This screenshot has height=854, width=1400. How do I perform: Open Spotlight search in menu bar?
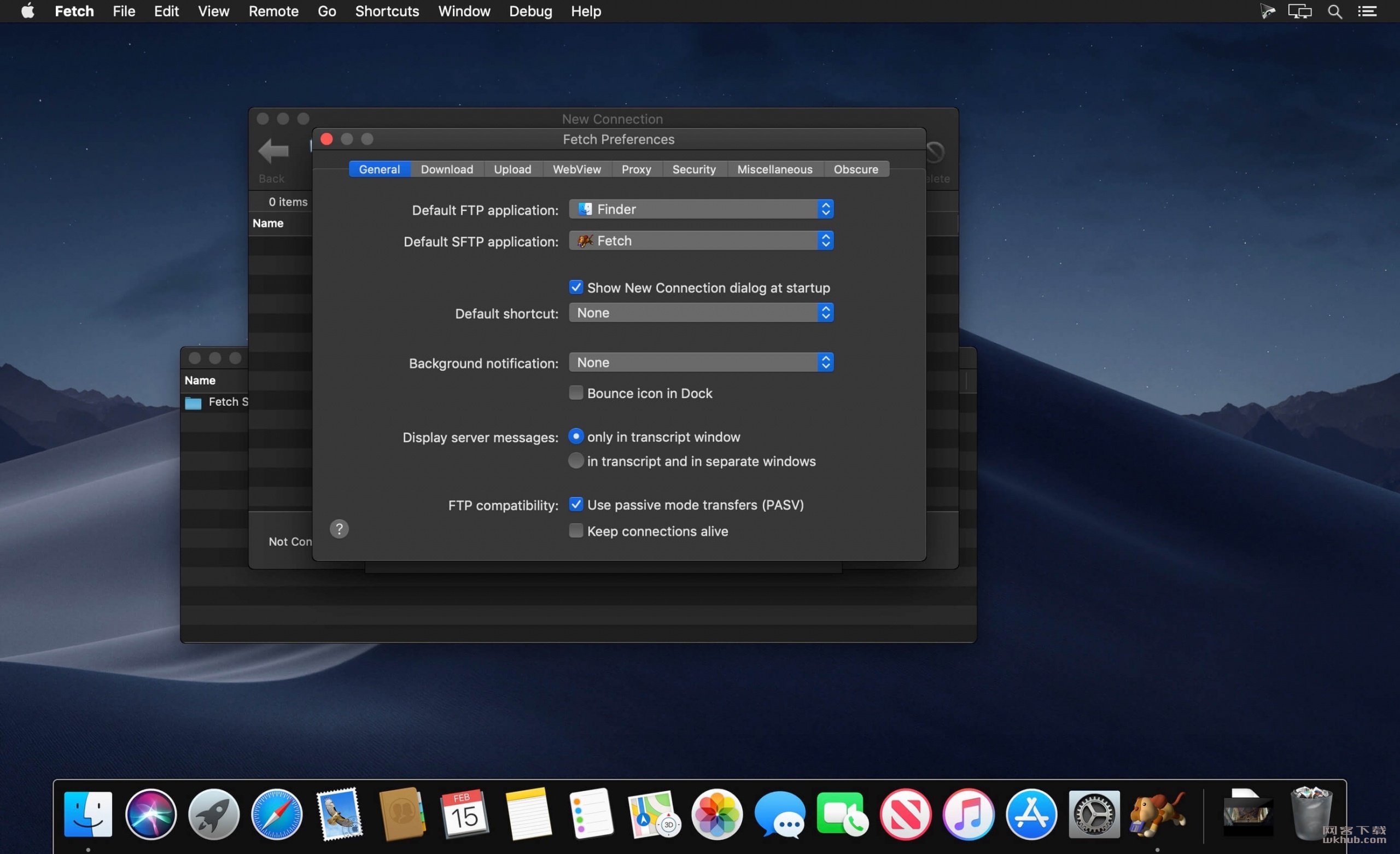(1335, 11)
